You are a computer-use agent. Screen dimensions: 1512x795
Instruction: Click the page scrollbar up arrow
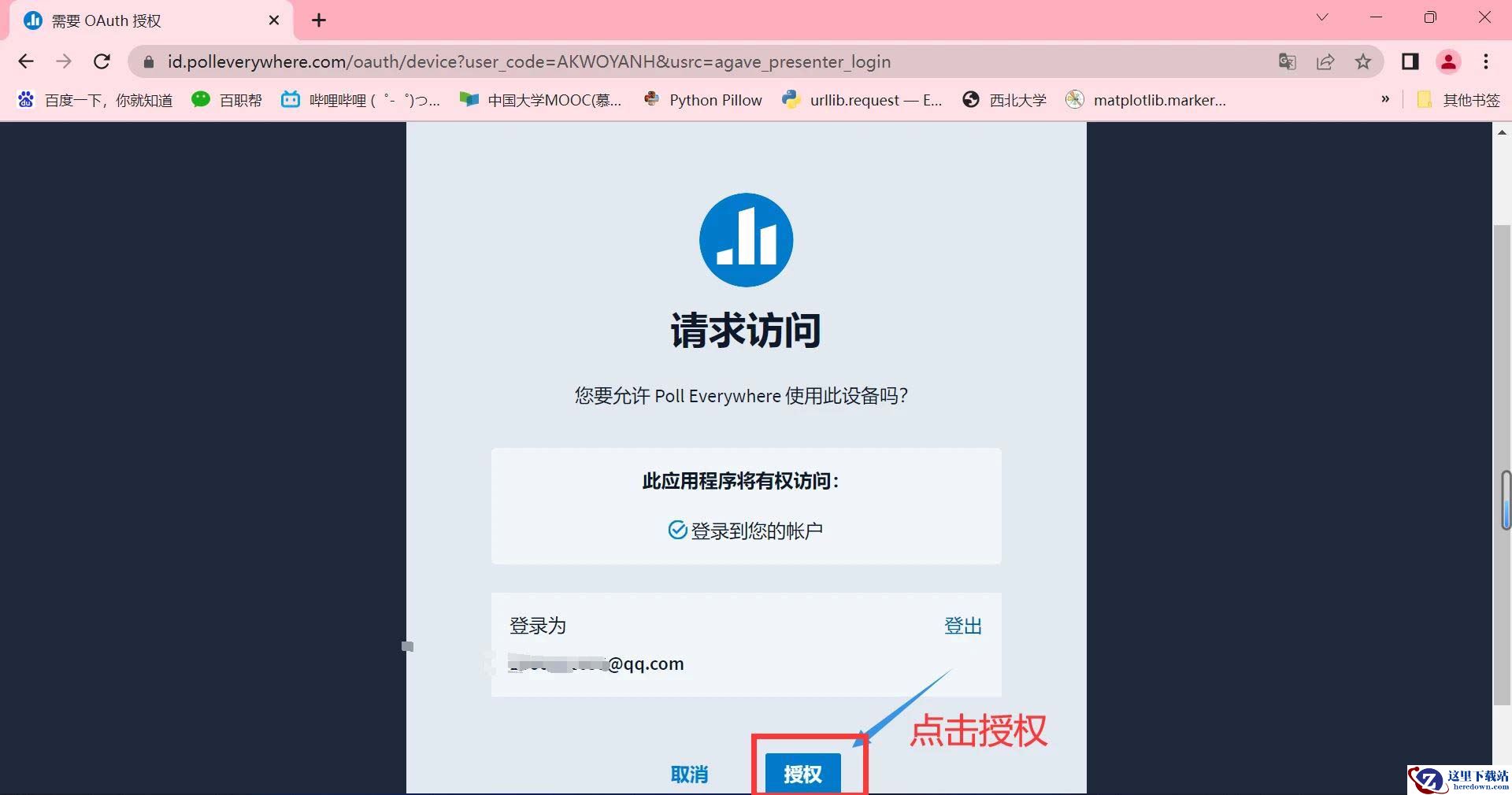pyautogui.click(x=1502, y=132)
